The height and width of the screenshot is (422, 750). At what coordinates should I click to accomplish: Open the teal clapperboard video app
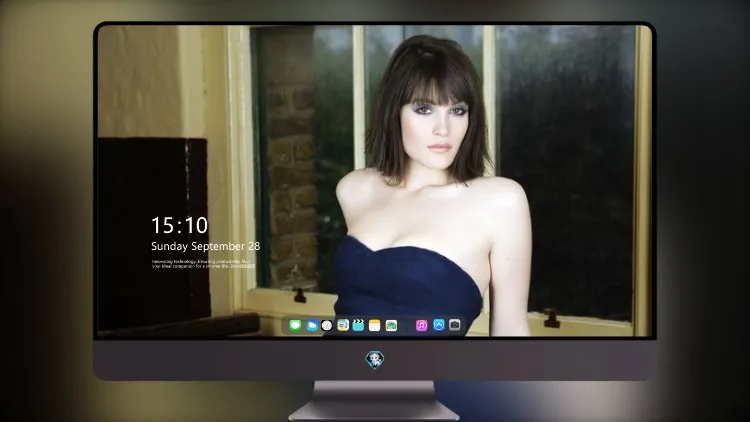coord(358,325)
